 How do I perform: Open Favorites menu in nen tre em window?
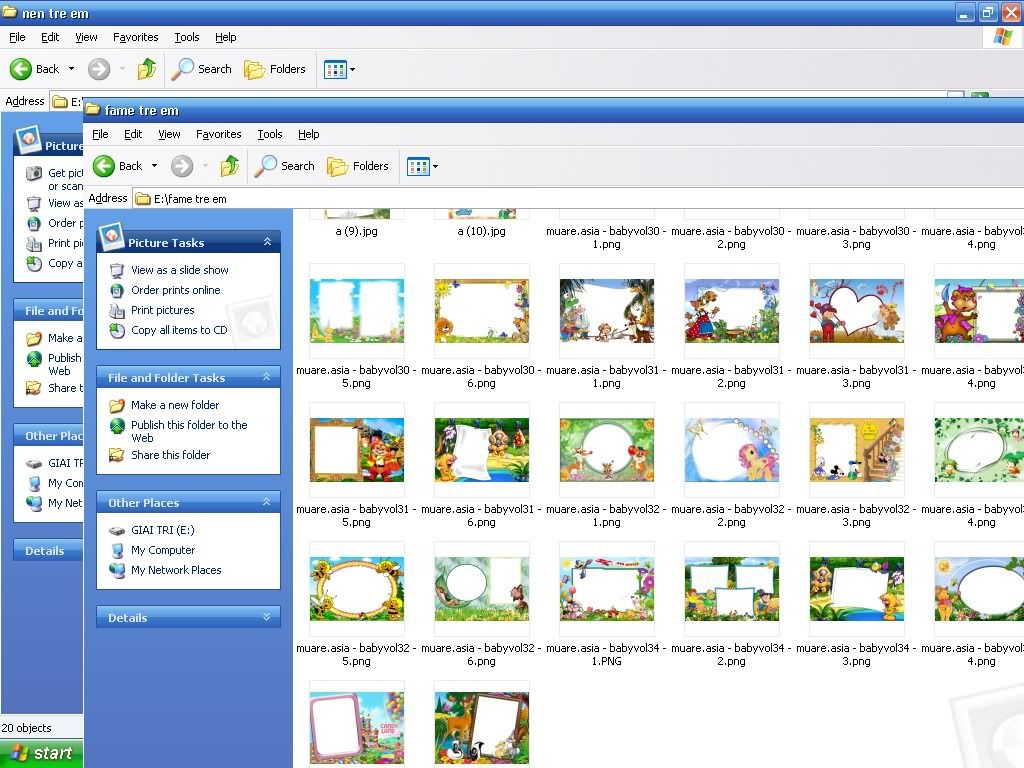[136, 37]
